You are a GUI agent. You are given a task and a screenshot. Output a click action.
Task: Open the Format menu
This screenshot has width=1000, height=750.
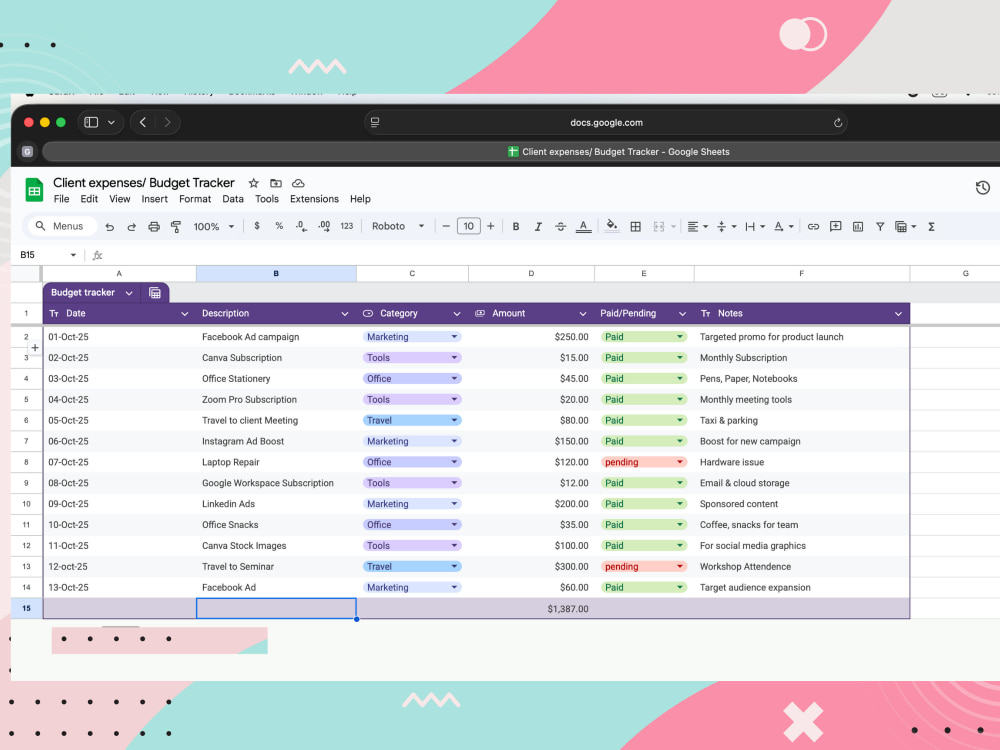coord(195,199)
